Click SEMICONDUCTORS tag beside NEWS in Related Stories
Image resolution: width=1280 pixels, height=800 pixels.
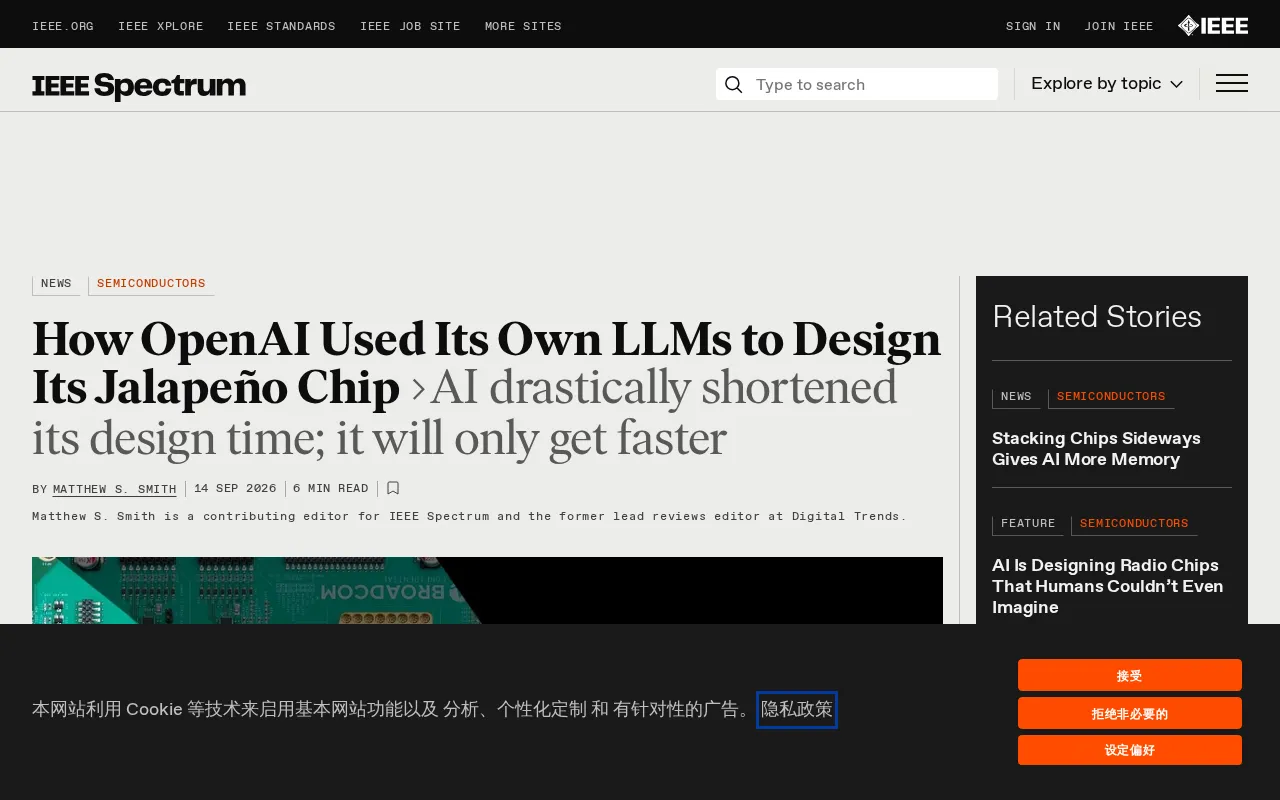(x=1111, y=397)
